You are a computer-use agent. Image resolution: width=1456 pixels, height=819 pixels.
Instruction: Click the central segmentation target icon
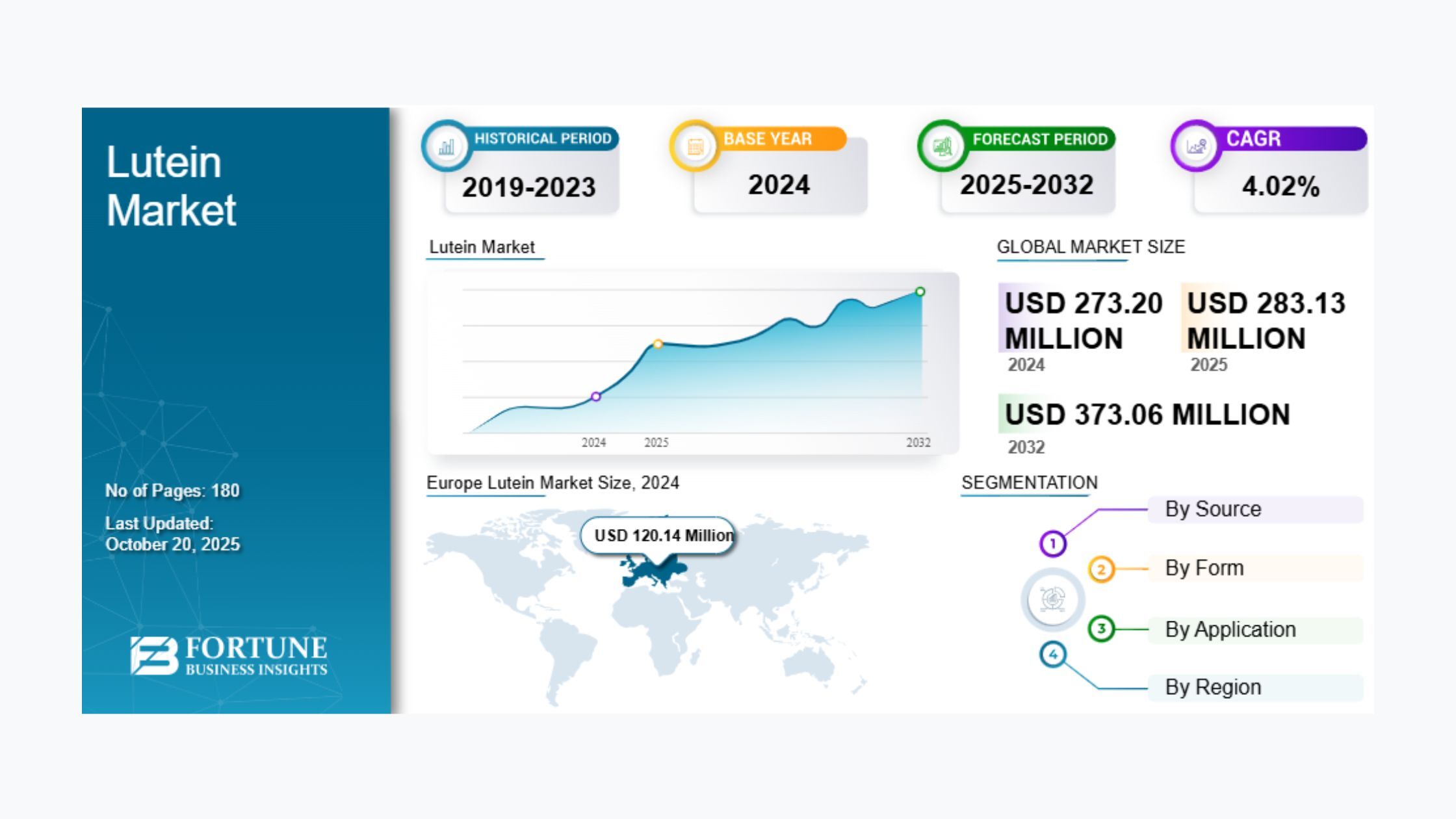1052,599
